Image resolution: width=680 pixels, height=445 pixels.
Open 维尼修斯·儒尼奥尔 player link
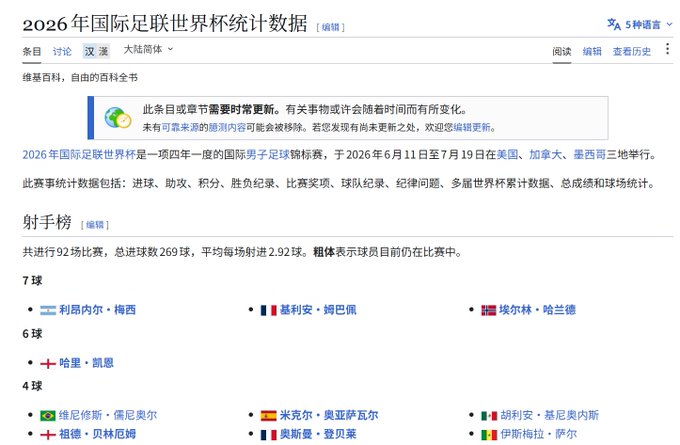click(x=108, y=415)
